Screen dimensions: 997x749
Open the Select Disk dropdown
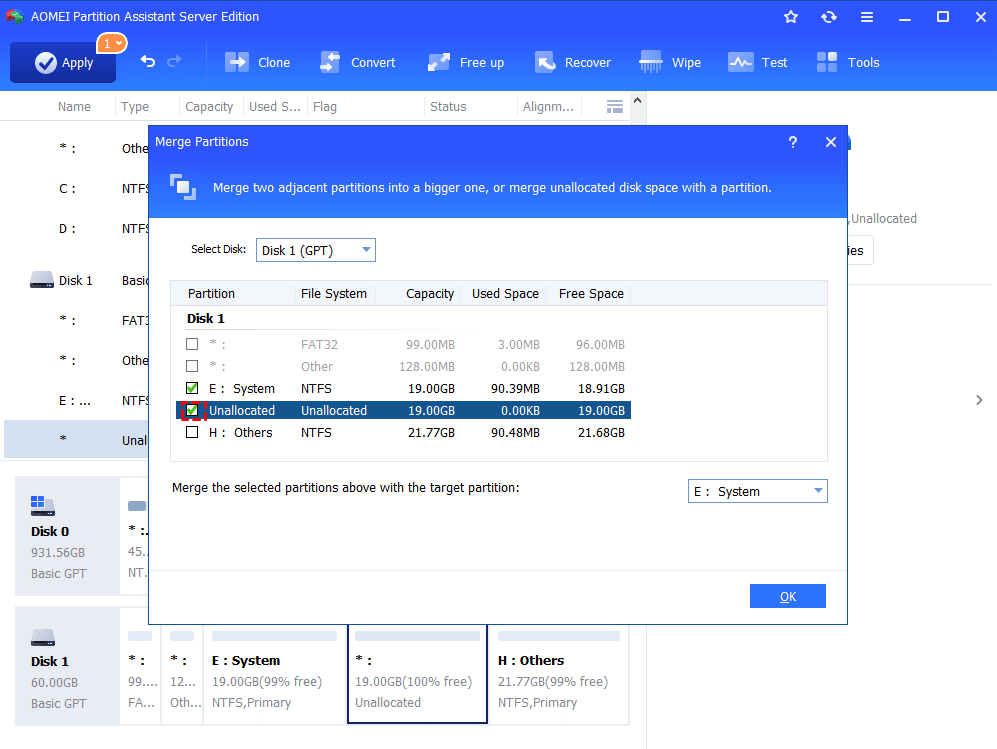[x=315, y=250]
